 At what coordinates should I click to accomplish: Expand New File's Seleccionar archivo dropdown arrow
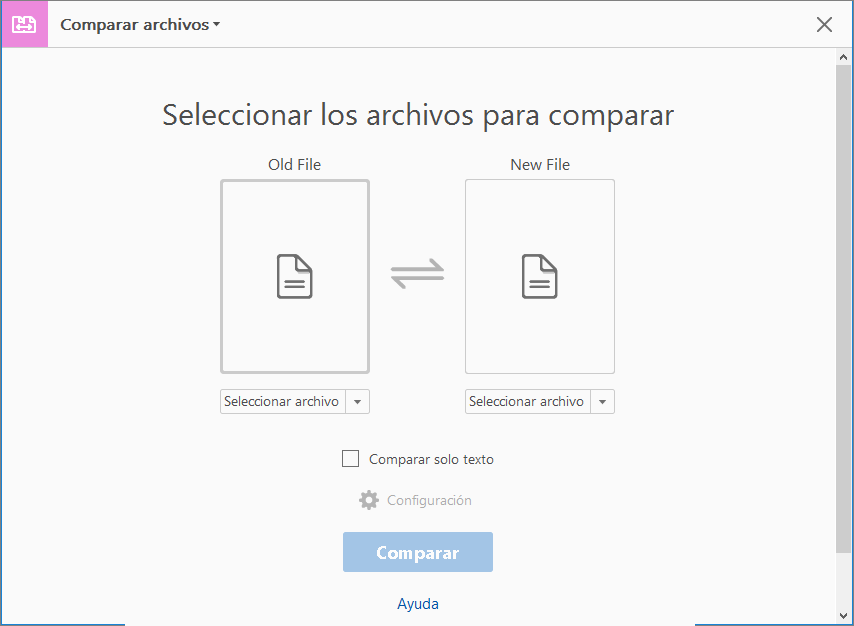603,401
